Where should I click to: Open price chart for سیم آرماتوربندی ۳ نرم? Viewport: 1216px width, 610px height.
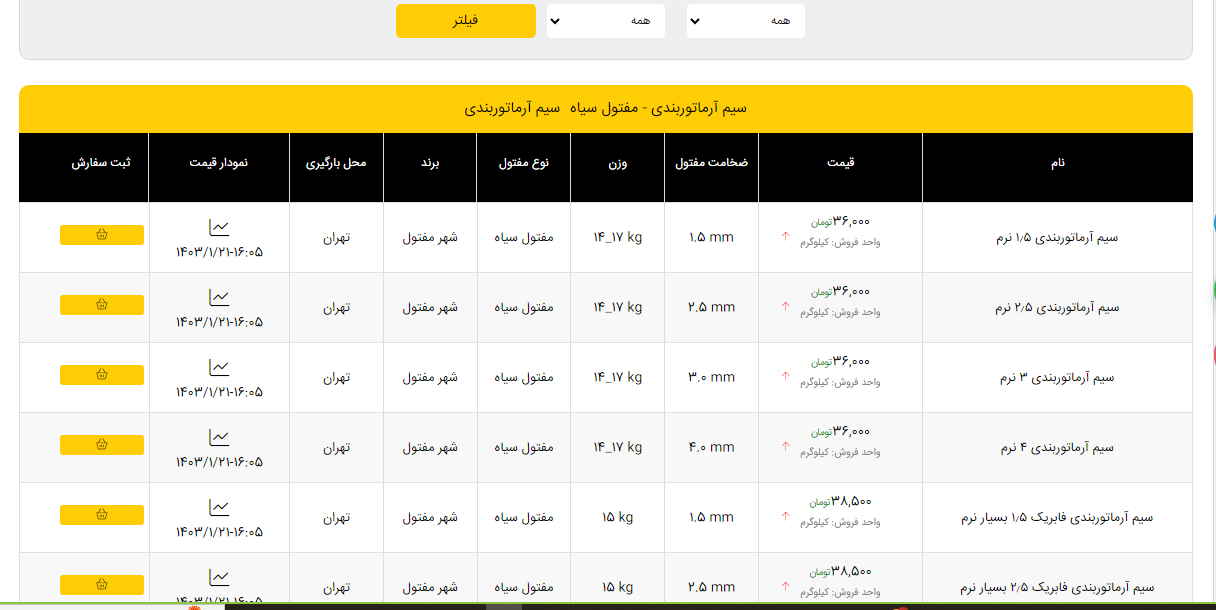[x=219, y=367]
